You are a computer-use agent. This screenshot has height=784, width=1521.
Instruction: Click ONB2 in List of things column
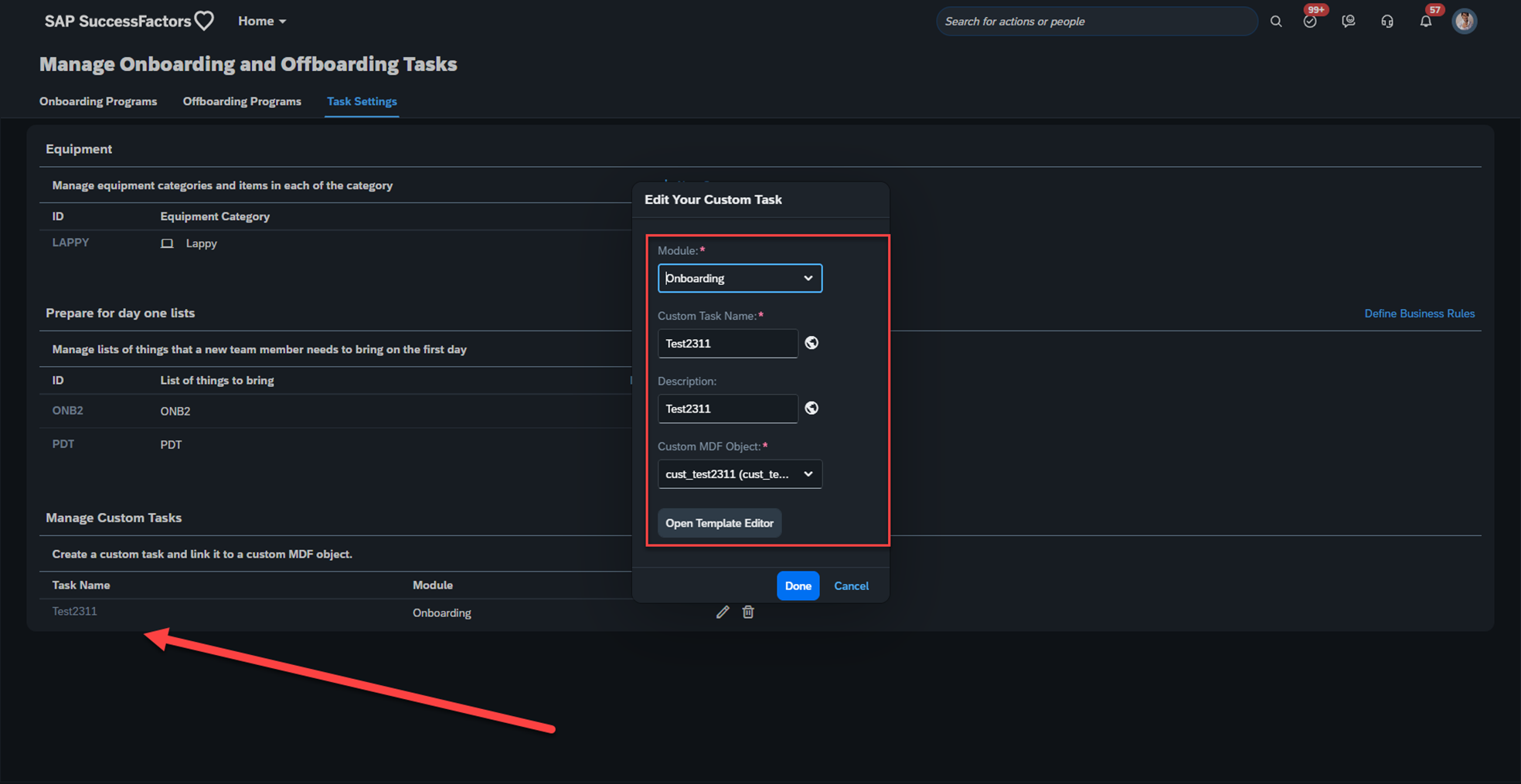pos(175,411)
